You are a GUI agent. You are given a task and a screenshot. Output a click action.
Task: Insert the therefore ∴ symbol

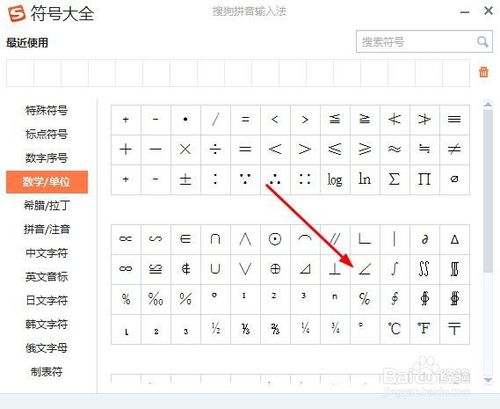[x=275, y=179]
